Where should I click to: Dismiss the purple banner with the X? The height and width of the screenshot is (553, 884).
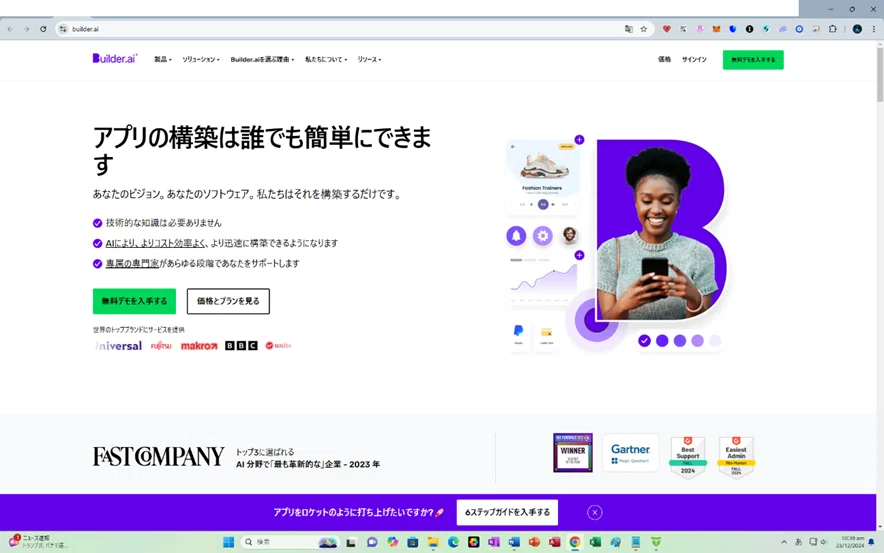[x=594, y=512]
